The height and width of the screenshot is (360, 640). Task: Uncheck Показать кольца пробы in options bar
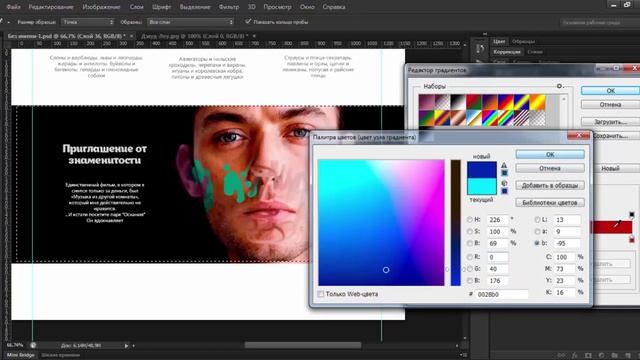(x=248, y=22)
